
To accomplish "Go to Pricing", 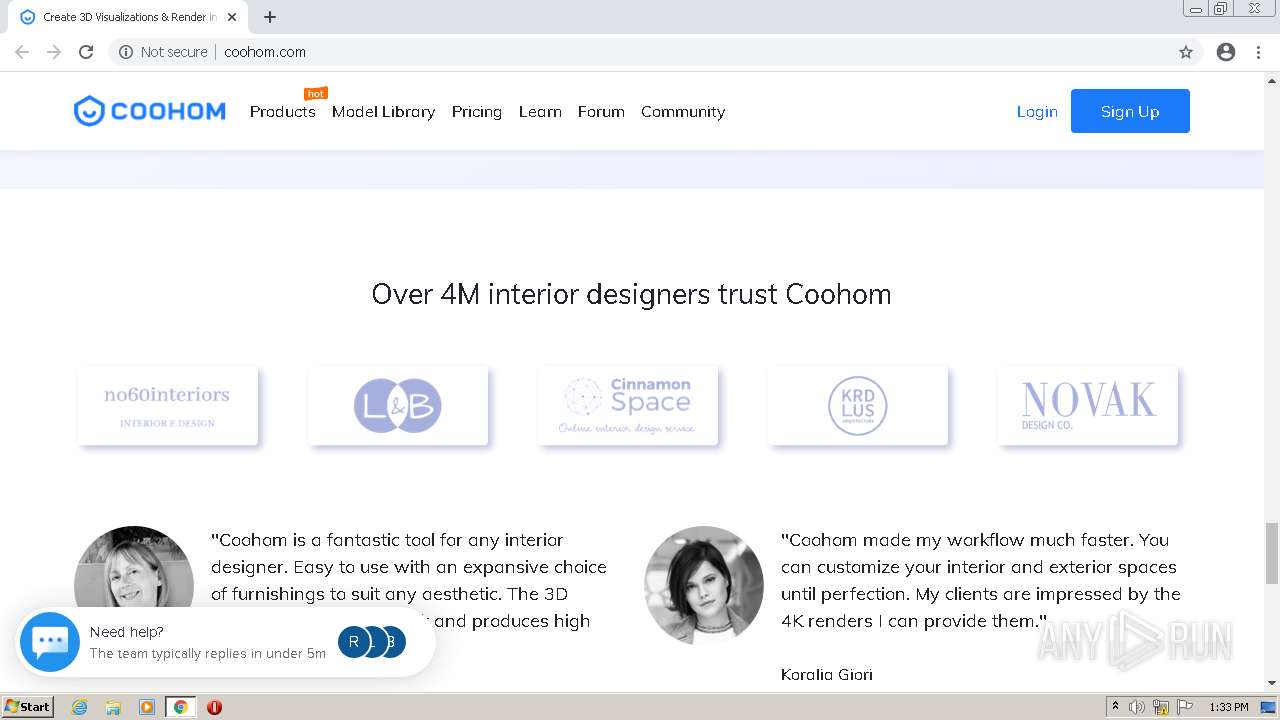I will [x=476, y=112].
